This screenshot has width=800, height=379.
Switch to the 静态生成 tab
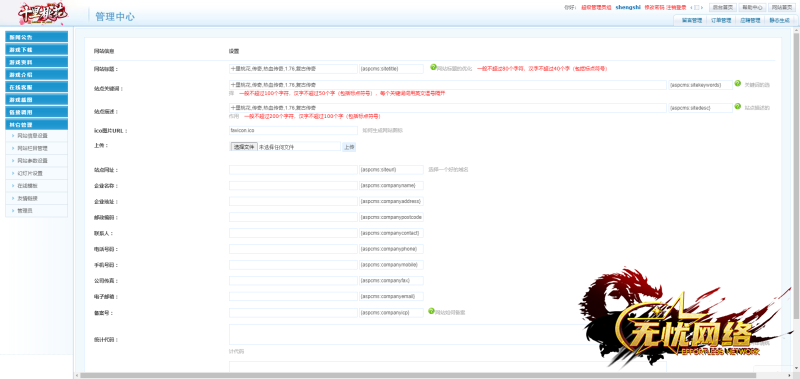tap(779, 20)
